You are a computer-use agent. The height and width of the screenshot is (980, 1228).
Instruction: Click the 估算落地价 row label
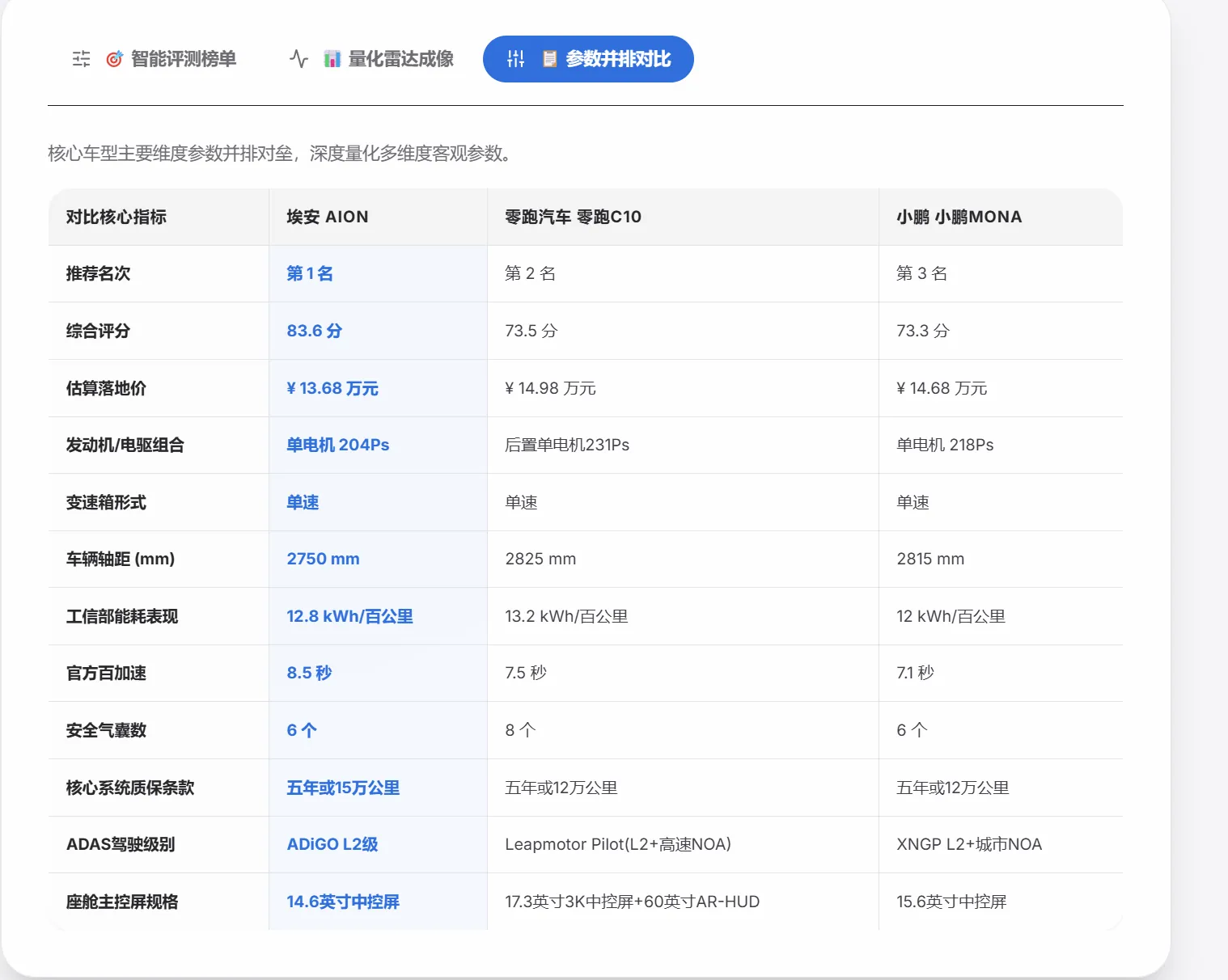[106, 388]
